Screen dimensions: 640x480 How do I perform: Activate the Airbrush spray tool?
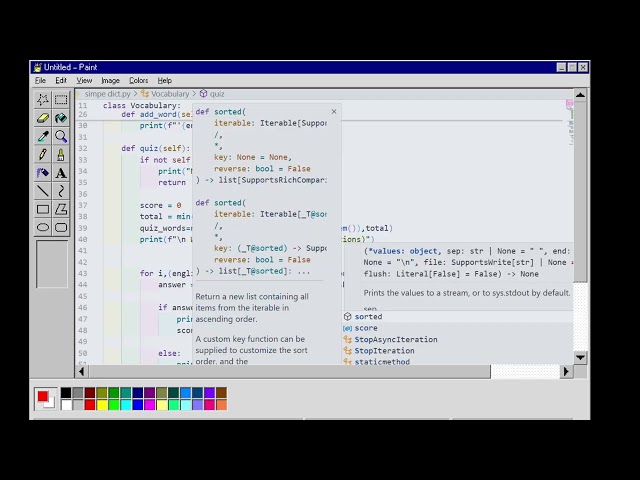[x=43, y=173]
